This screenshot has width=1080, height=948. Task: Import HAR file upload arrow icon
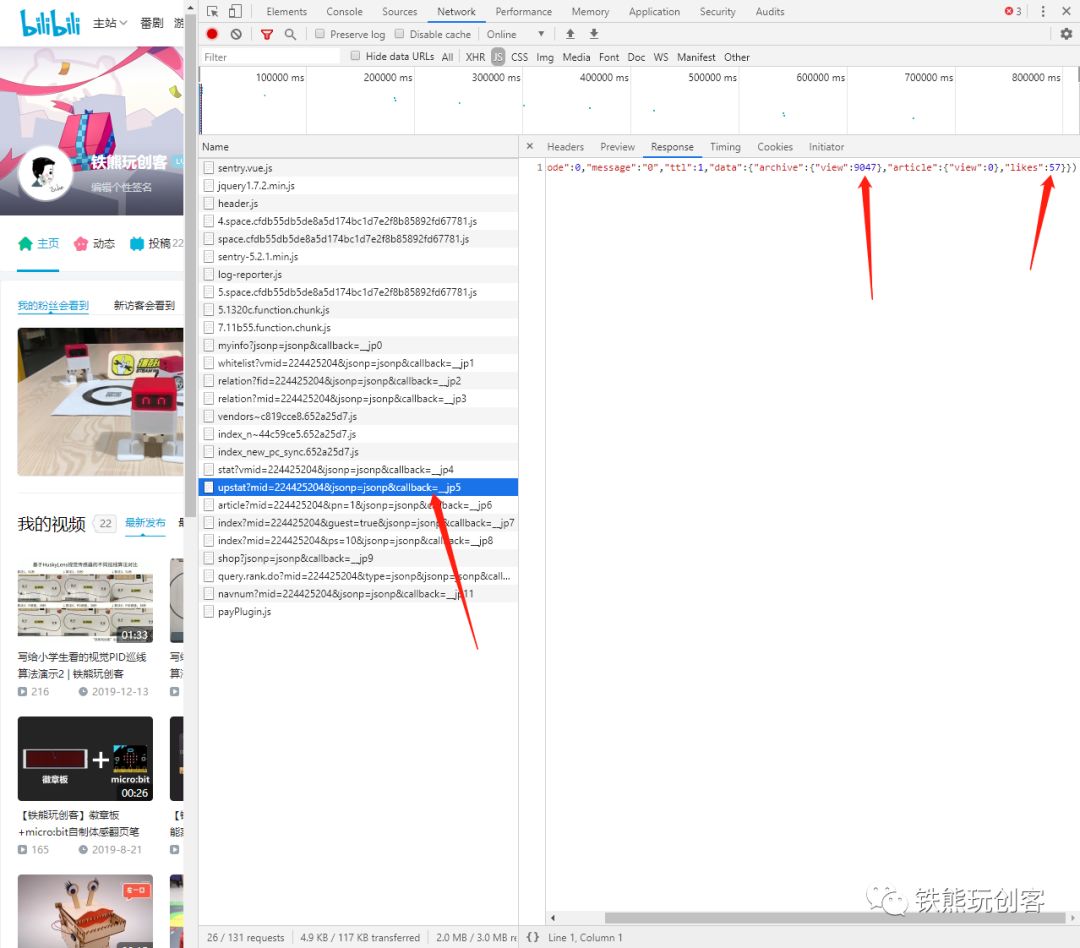[570, 34]
